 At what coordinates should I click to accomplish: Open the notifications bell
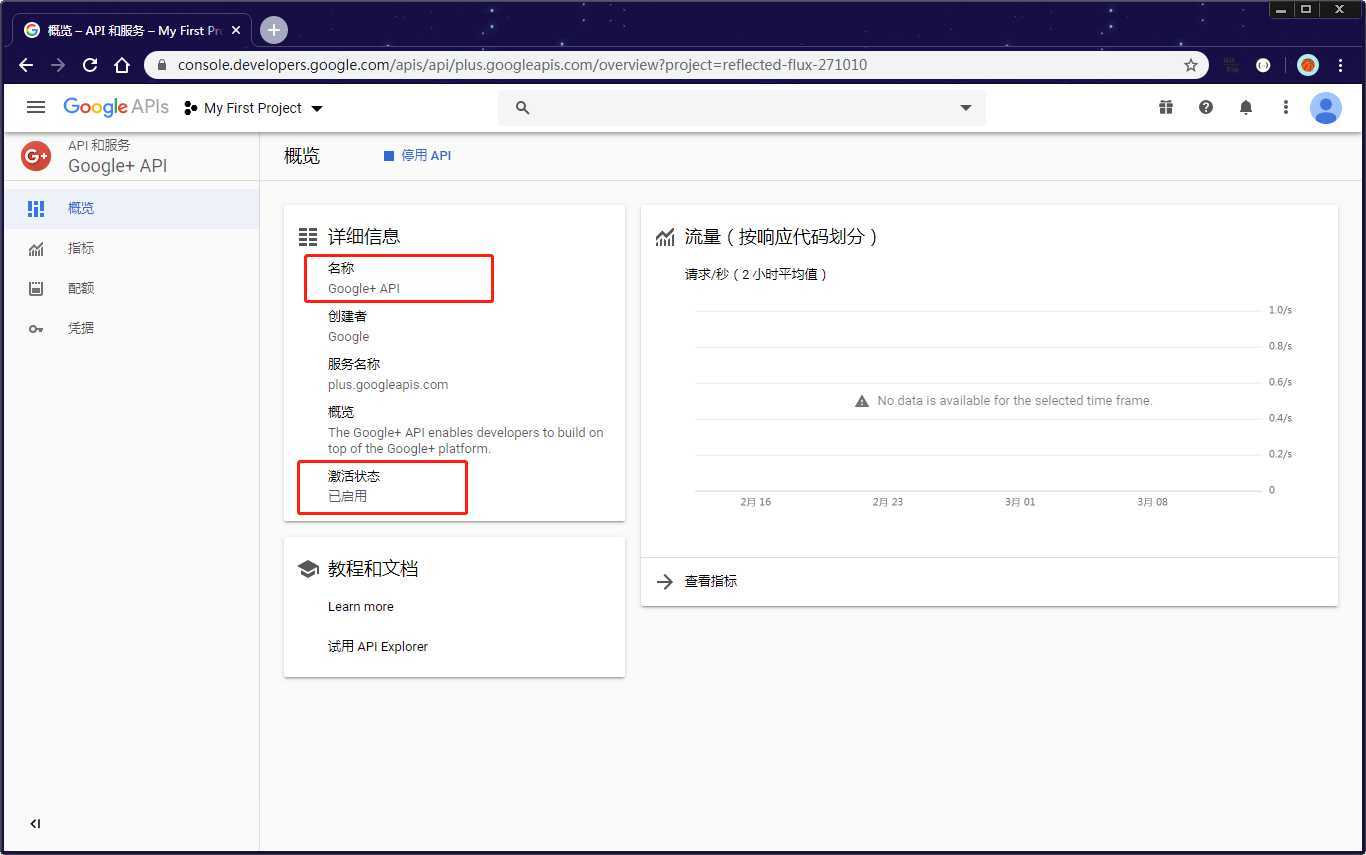[1246, 107]
